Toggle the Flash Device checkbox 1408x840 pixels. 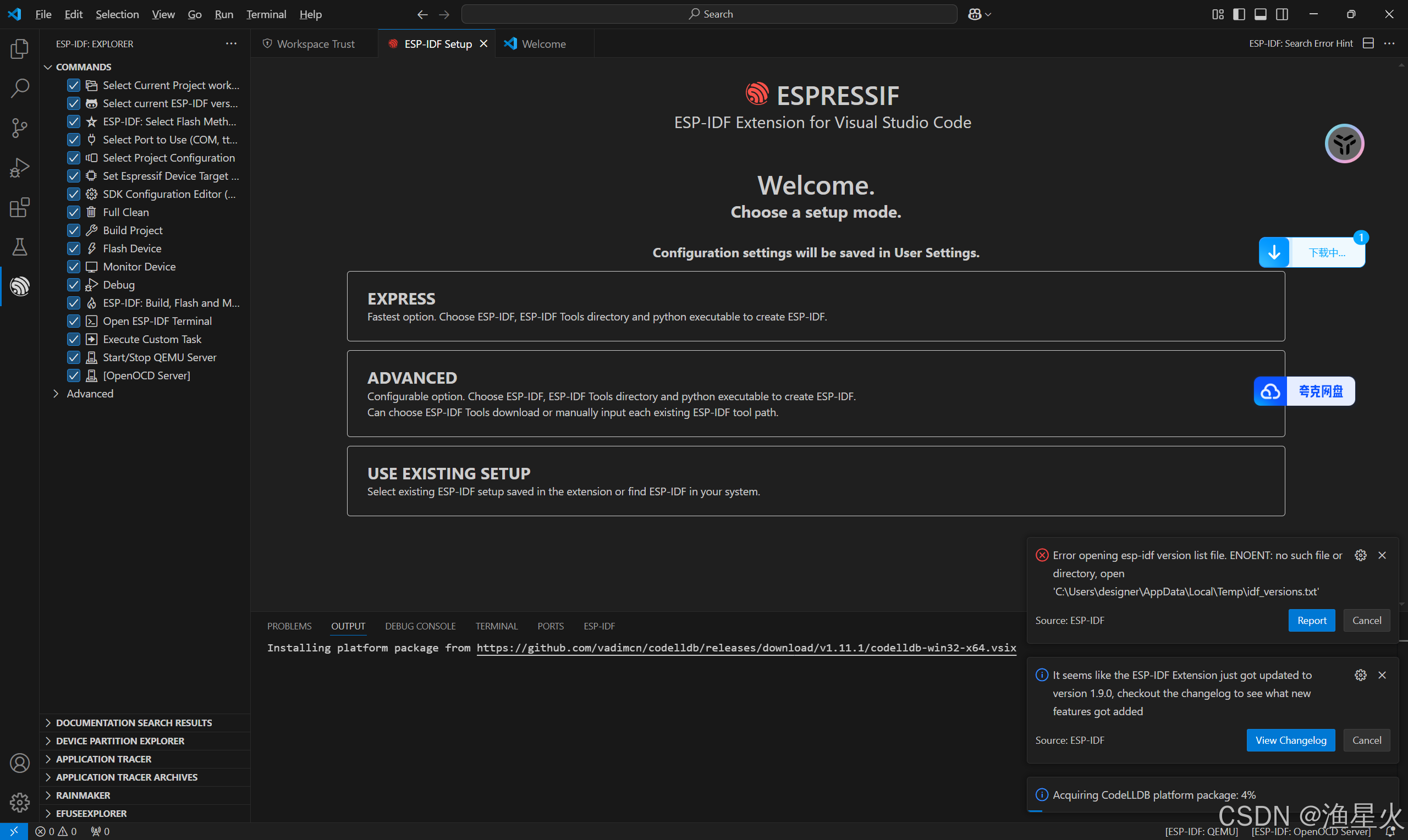pyautogui.click(x=74, y=248)
